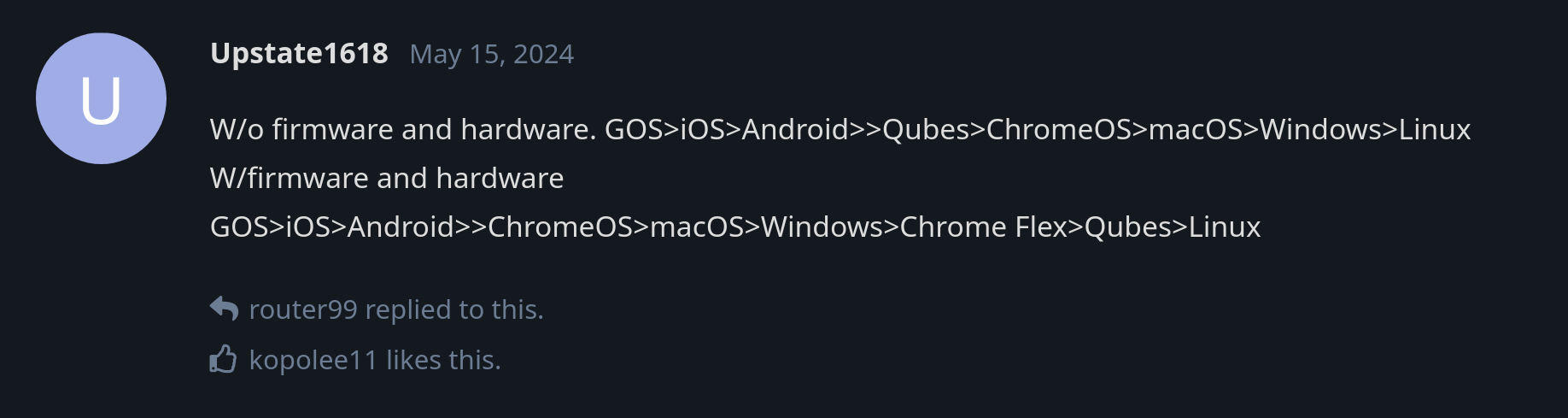
Task: Click the Upstate1618 avatar circle
Action: pyautogui.click(x=101, y=98)
